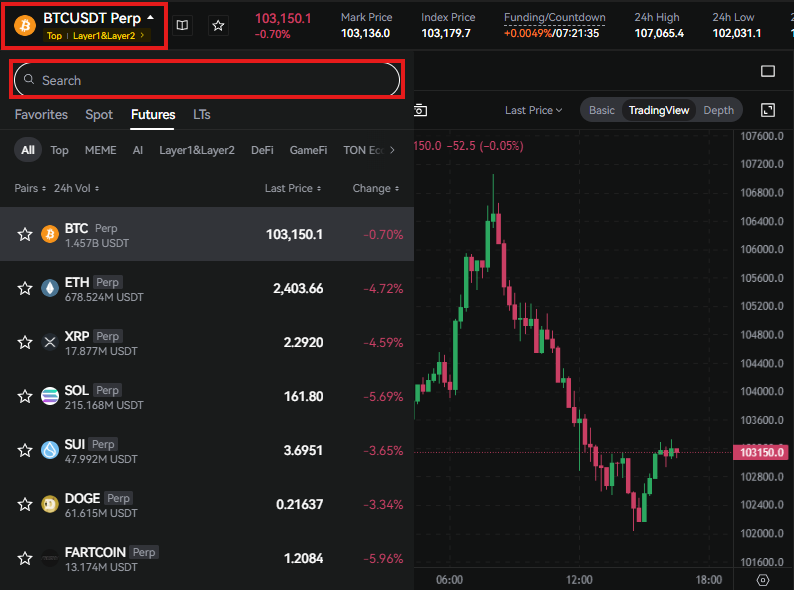Click the XRP coin icon in list
This screenshot has height=590, width=794.
click(50, 342)
